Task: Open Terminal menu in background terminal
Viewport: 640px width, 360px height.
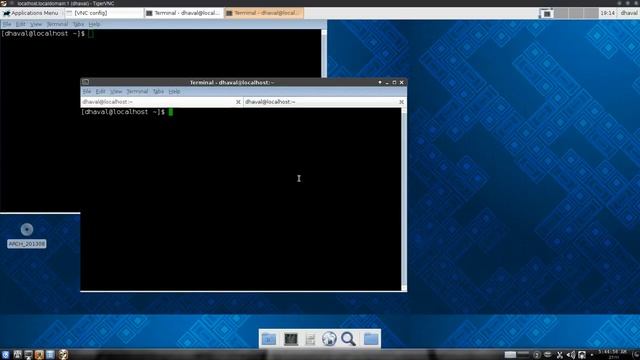Action: [x=57, y=24]
